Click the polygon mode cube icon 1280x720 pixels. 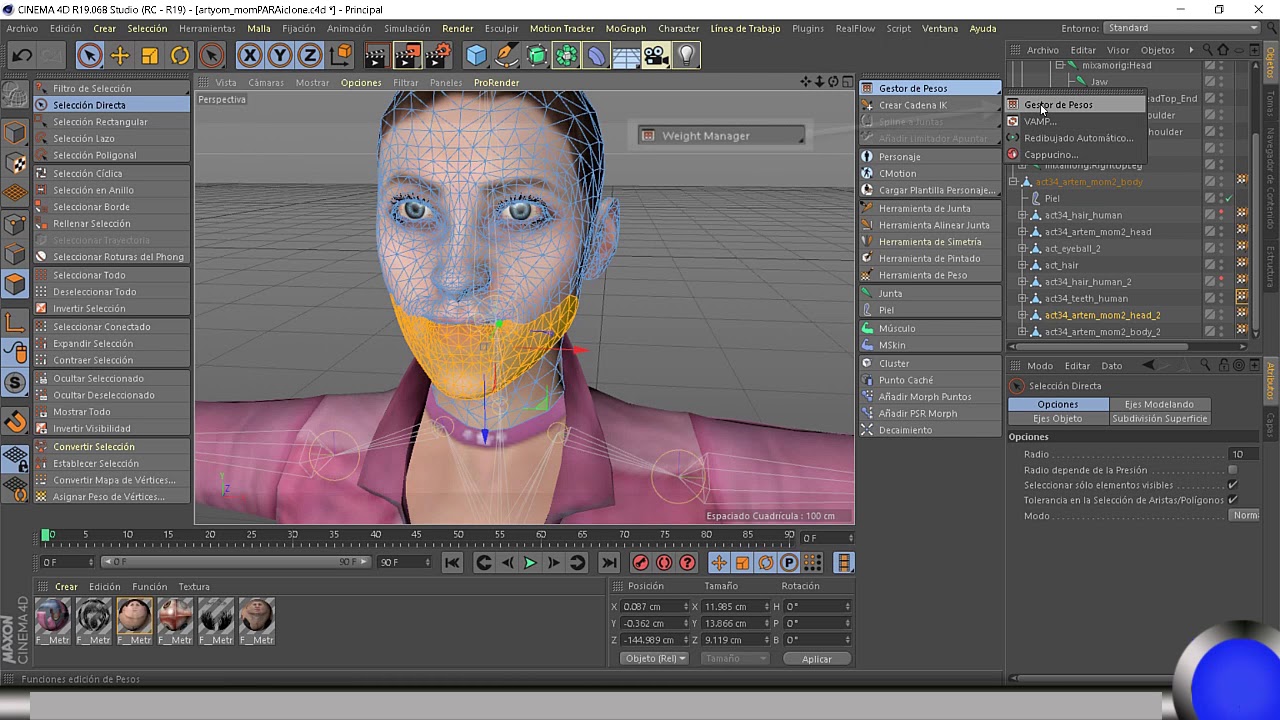15,285
